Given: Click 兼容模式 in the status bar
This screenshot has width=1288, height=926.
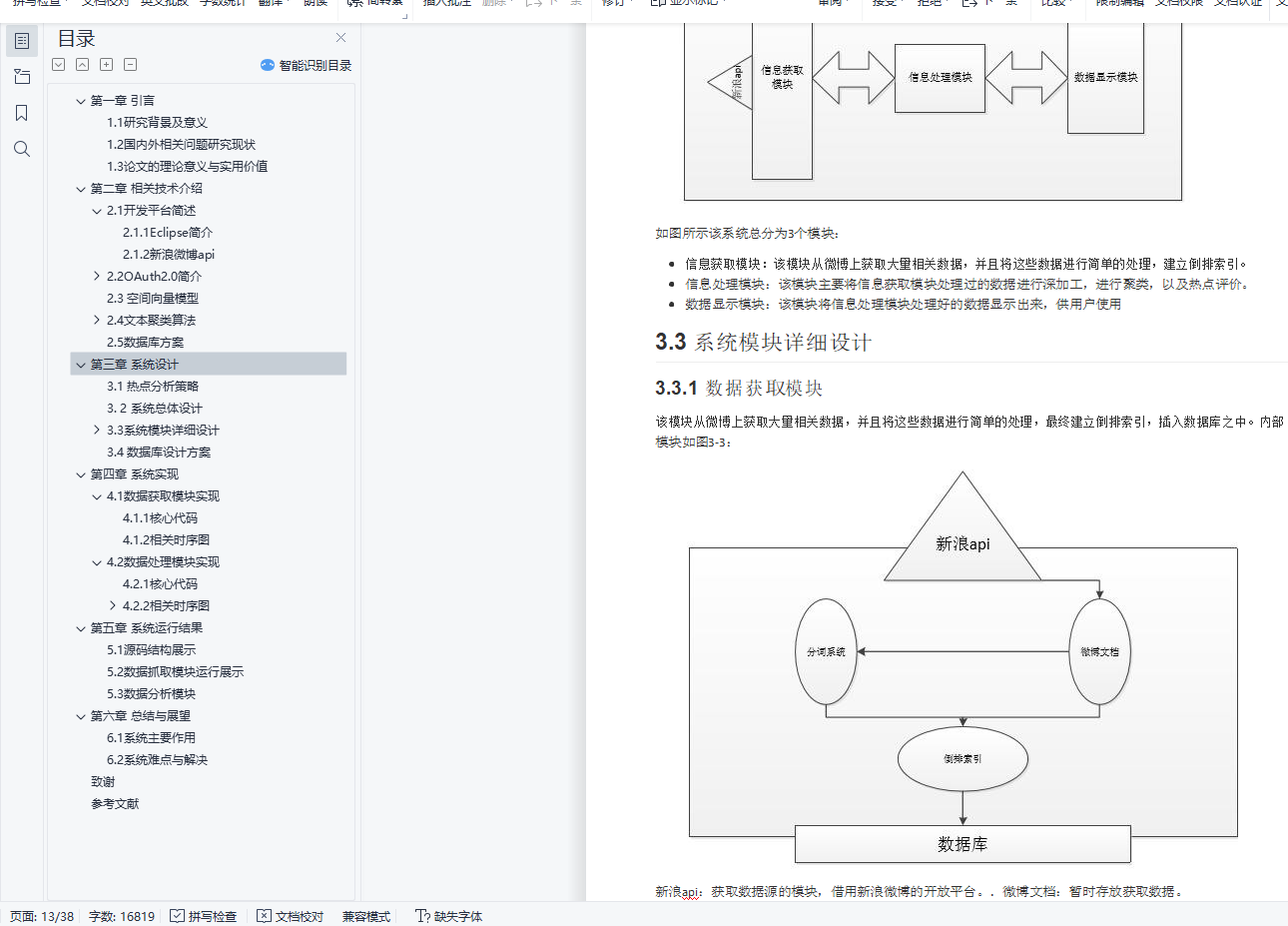Looking at the screenshot, I should tap(366, 916).
